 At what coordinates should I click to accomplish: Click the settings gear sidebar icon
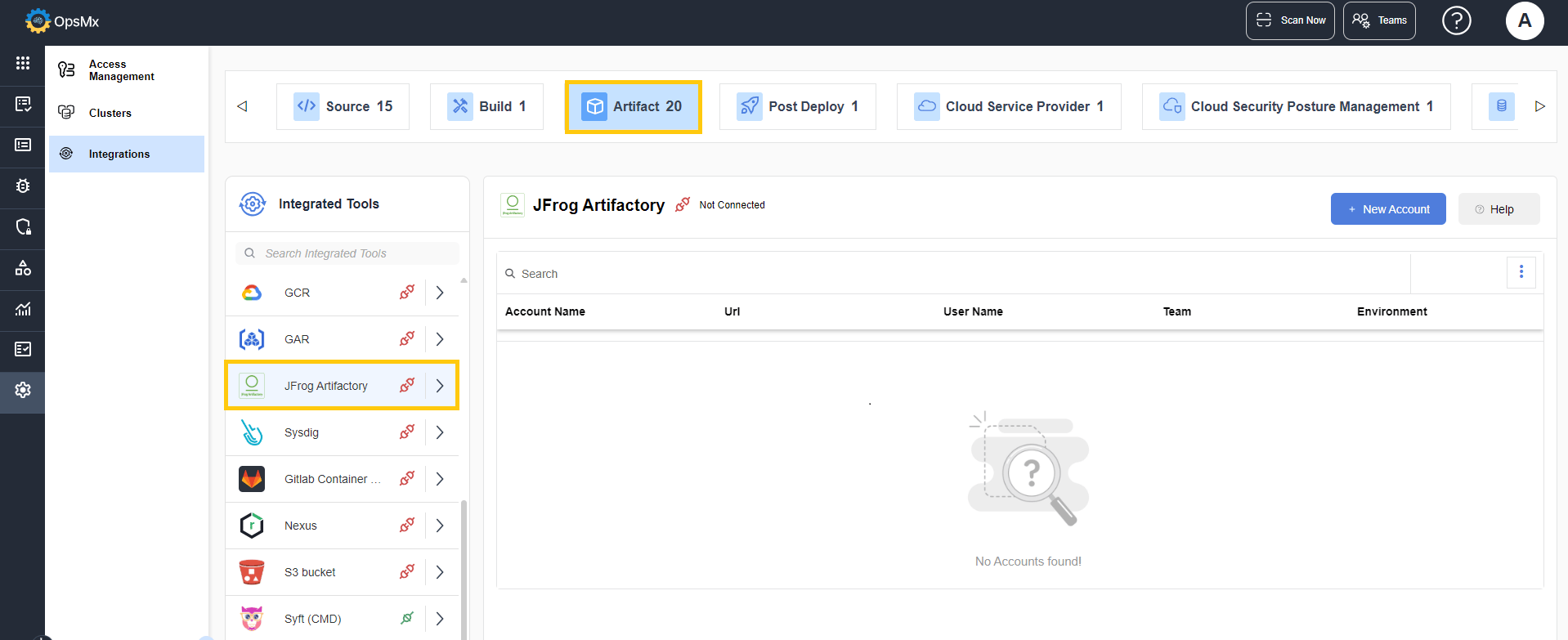(x=23, y=390)
